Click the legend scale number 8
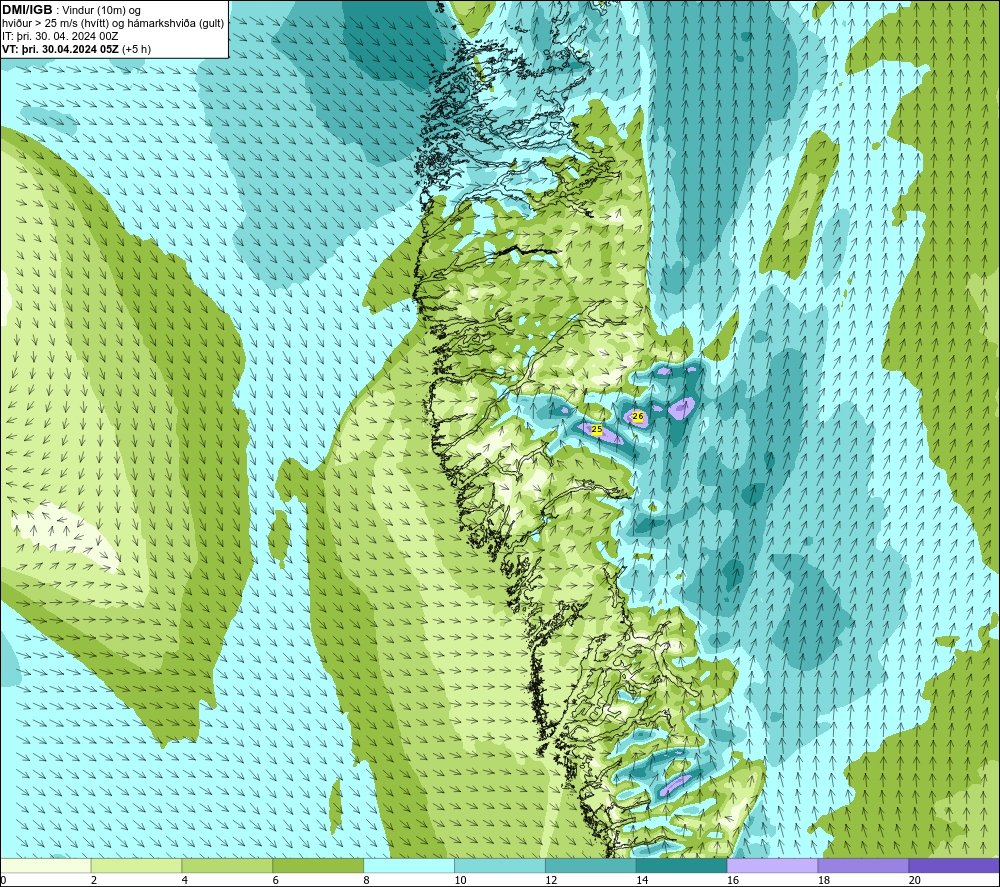This screenshot has width=1000, height=887. (x=367, y=880)
